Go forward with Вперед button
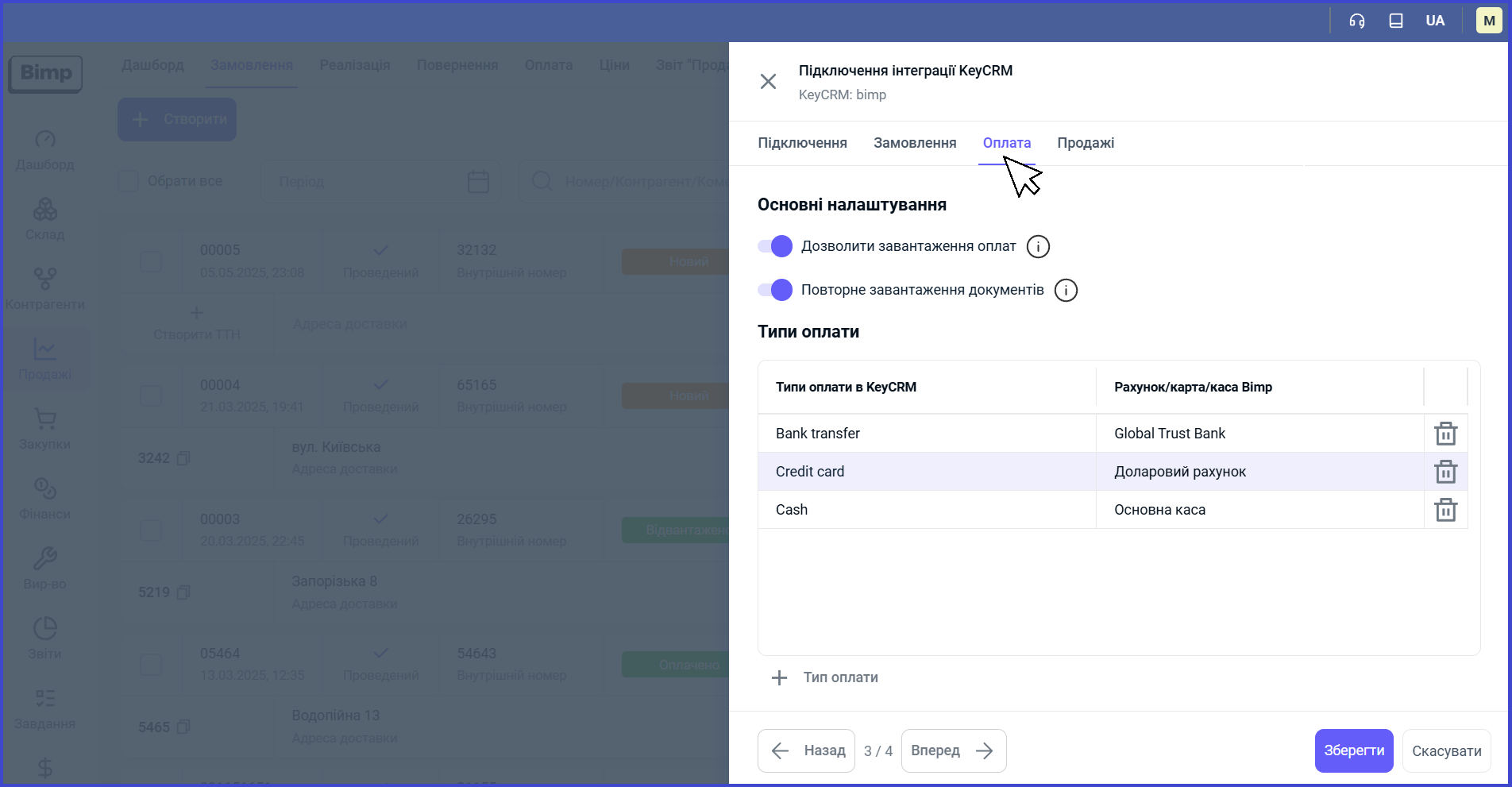This screenshot has width=1512, height=787. (x=954, y=750)
